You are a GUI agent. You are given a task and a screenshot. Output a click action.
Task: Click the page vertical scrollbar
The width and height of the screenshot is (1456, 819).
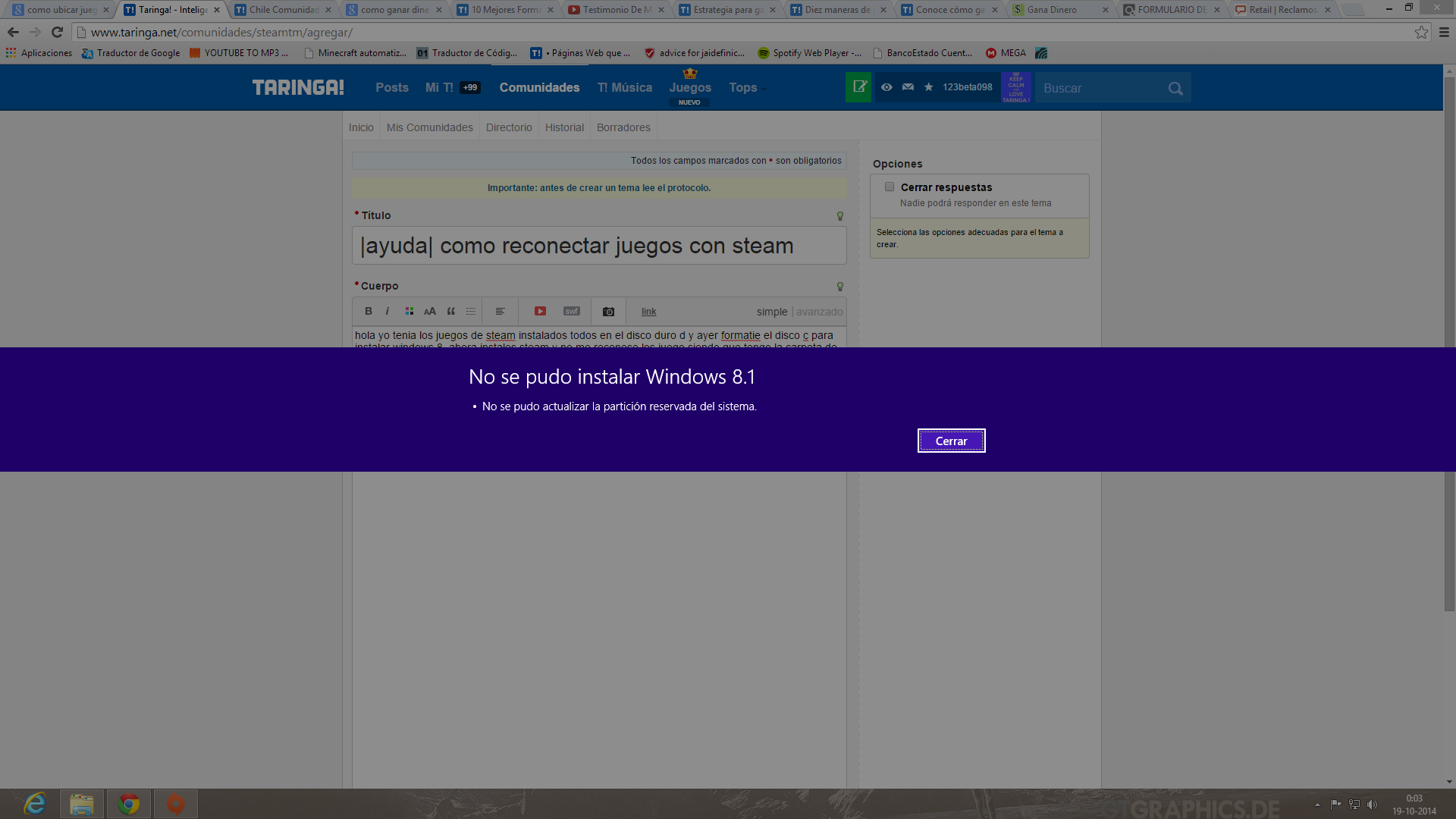pyautogui.click(x=1449, y=344)
